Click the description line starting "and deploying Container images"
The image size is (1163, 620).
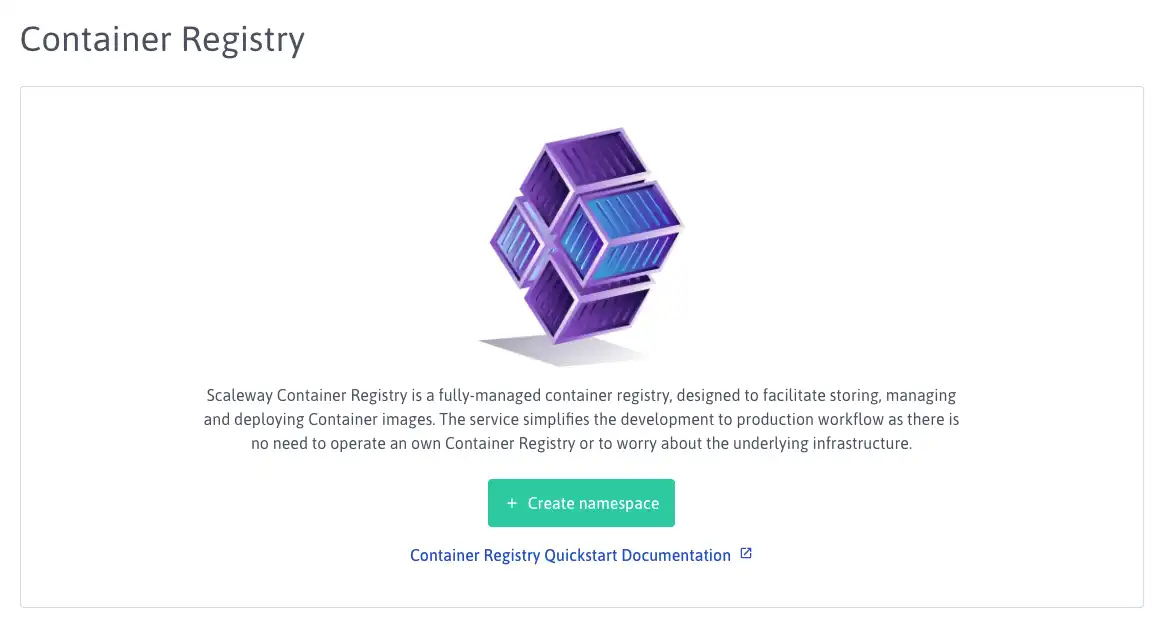[582, 419]
